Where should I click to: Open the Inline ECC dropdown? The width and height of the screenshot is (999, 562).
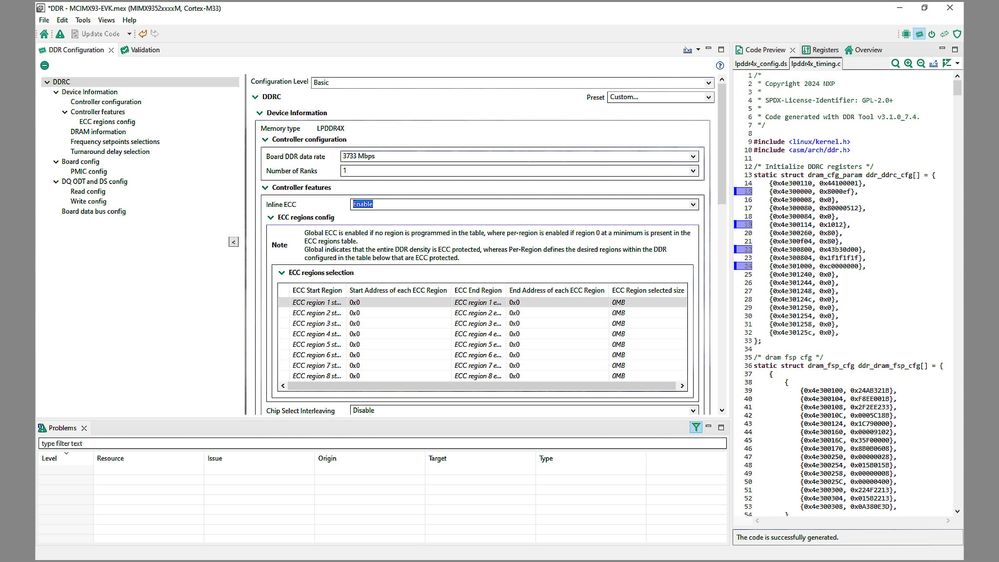pyautogui.click(x=524, y=205)
